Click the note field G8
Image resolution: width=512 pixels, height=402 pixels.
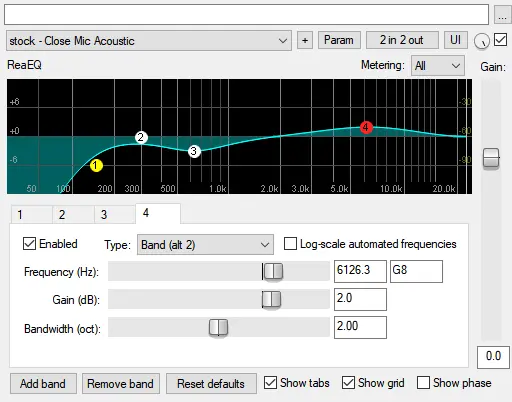coord(417,271)
